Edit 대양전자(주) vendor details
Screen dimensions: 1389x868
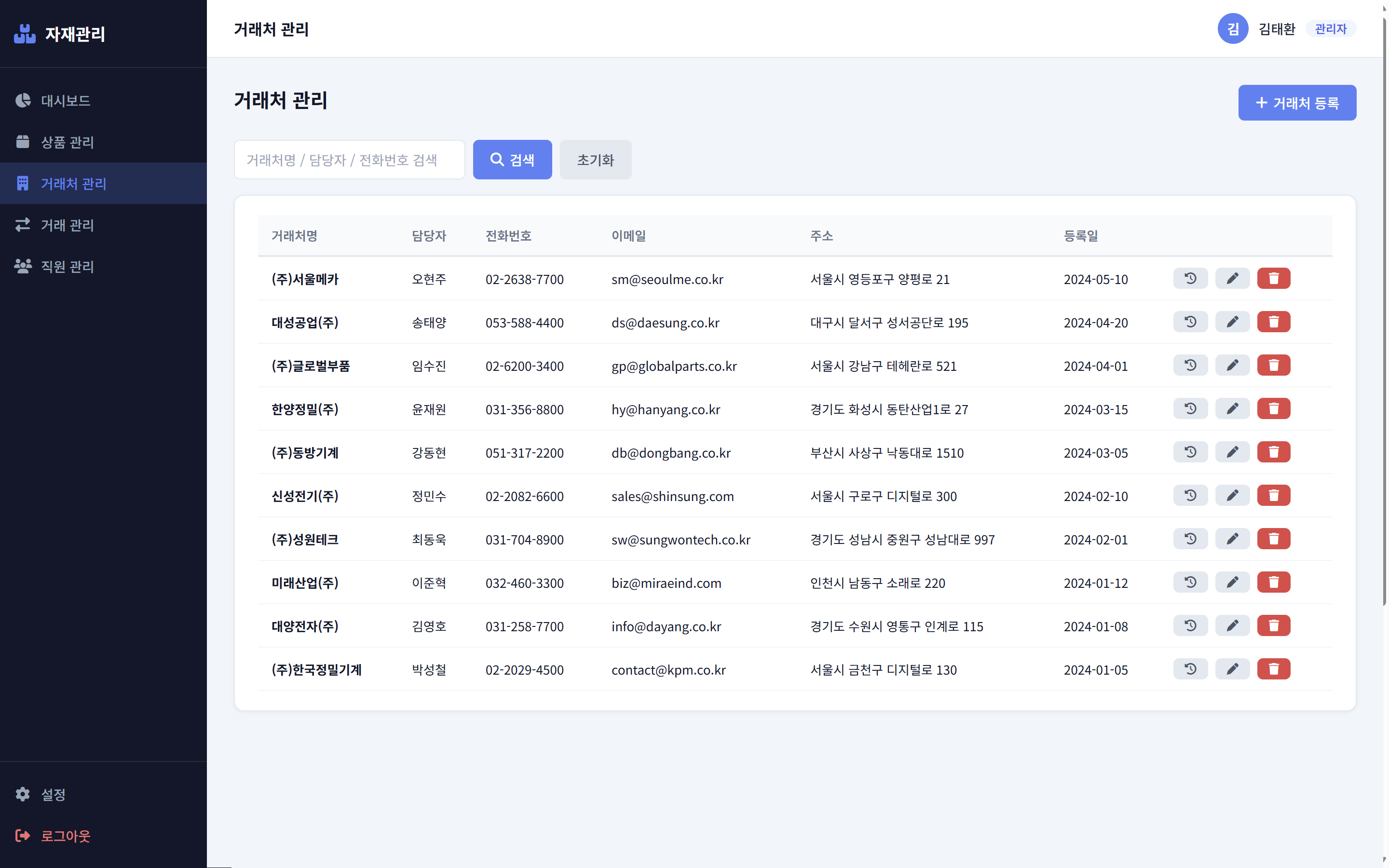pyautogui.click(x=1232, y=626)
